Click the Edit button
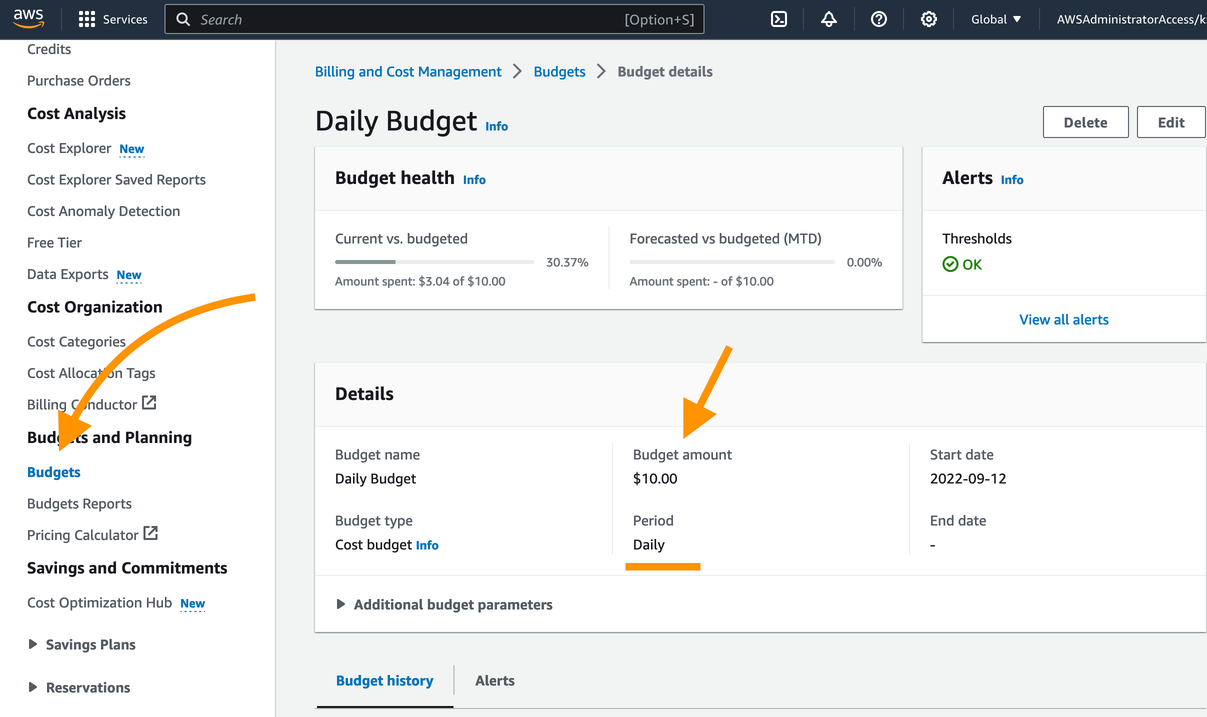1207x717 pixels. 1171,122
